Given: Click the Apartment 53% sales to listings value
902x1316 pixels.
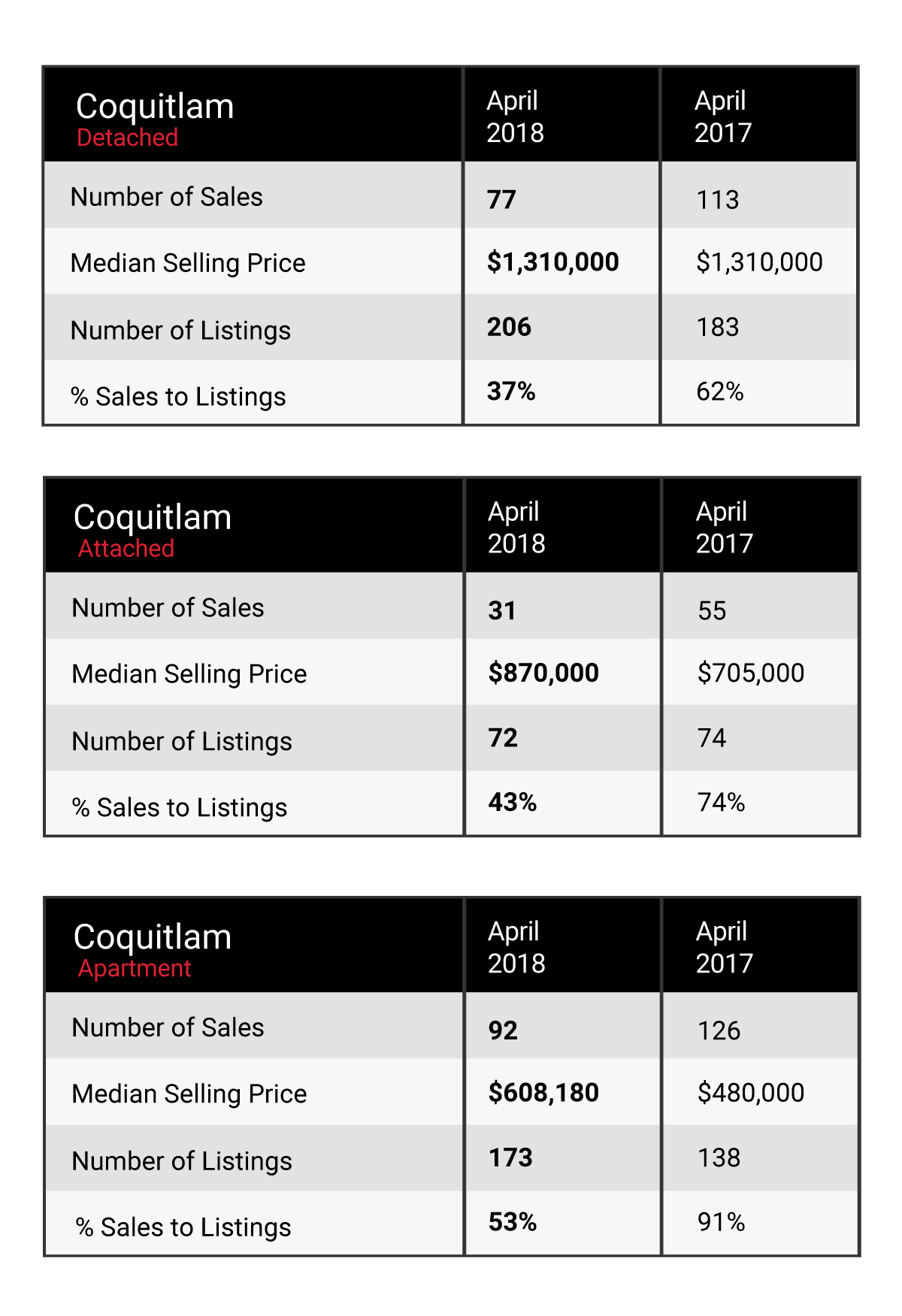Looking at the screenshot, I should [x=513, y=1222].
